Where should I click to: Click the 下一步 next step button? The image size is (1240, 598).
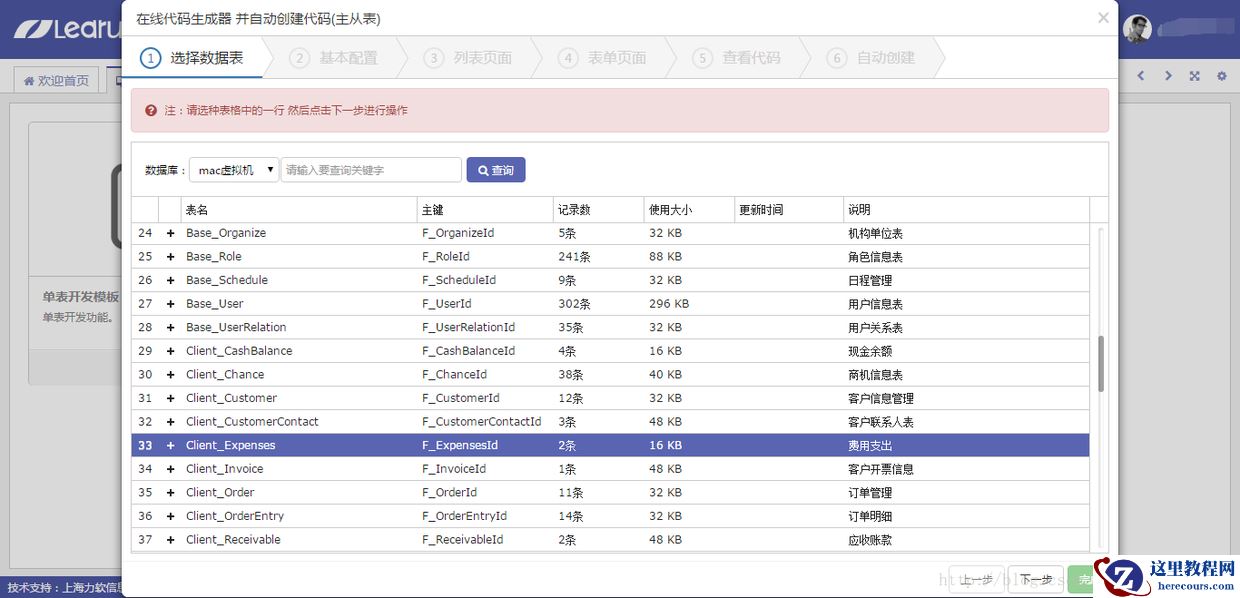pos(1035,579)
